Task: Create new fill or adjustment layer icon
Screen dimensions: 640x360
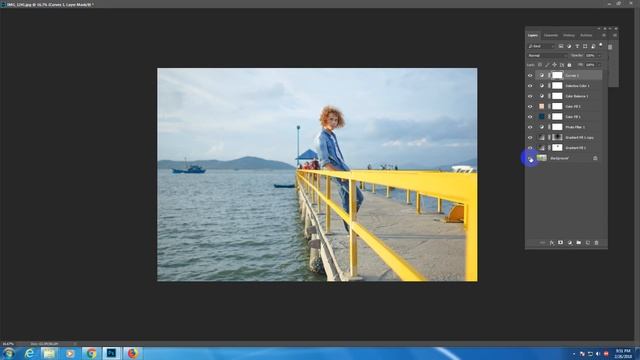Action: (570, 242)
